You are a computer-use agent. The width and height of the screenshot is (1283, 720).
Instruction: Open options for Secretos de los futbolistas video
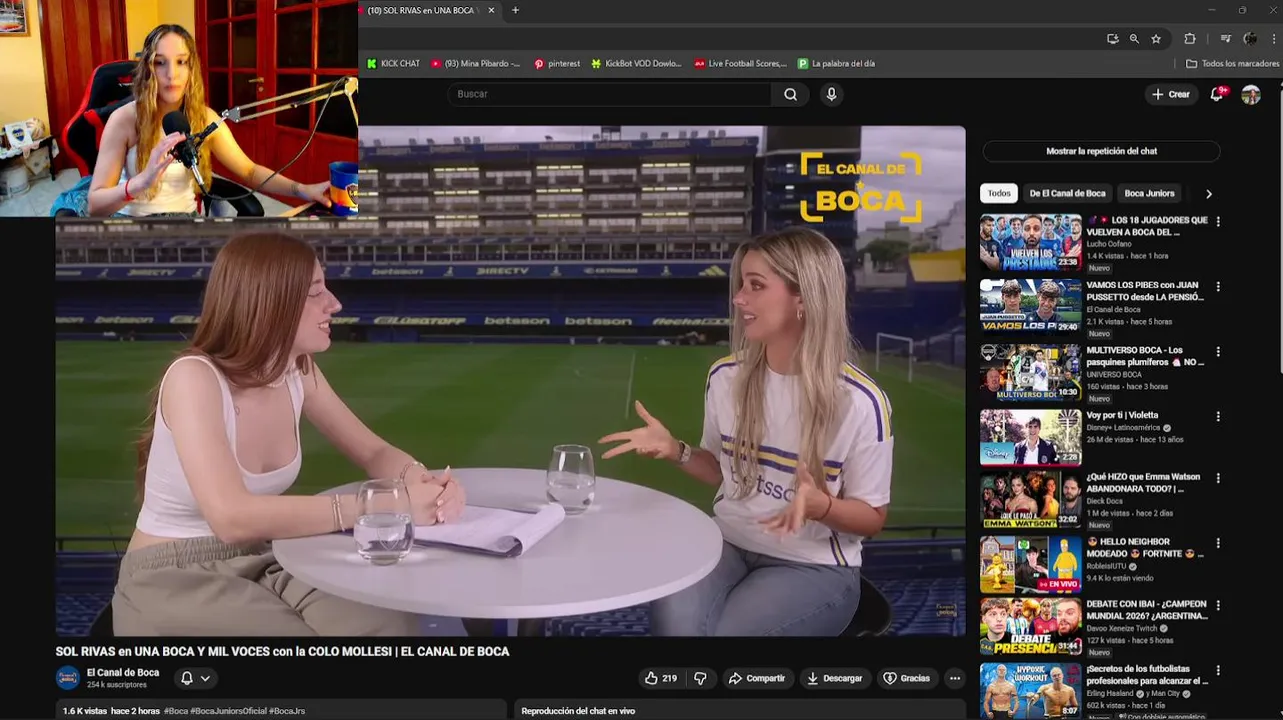[x=1217, y=670]
